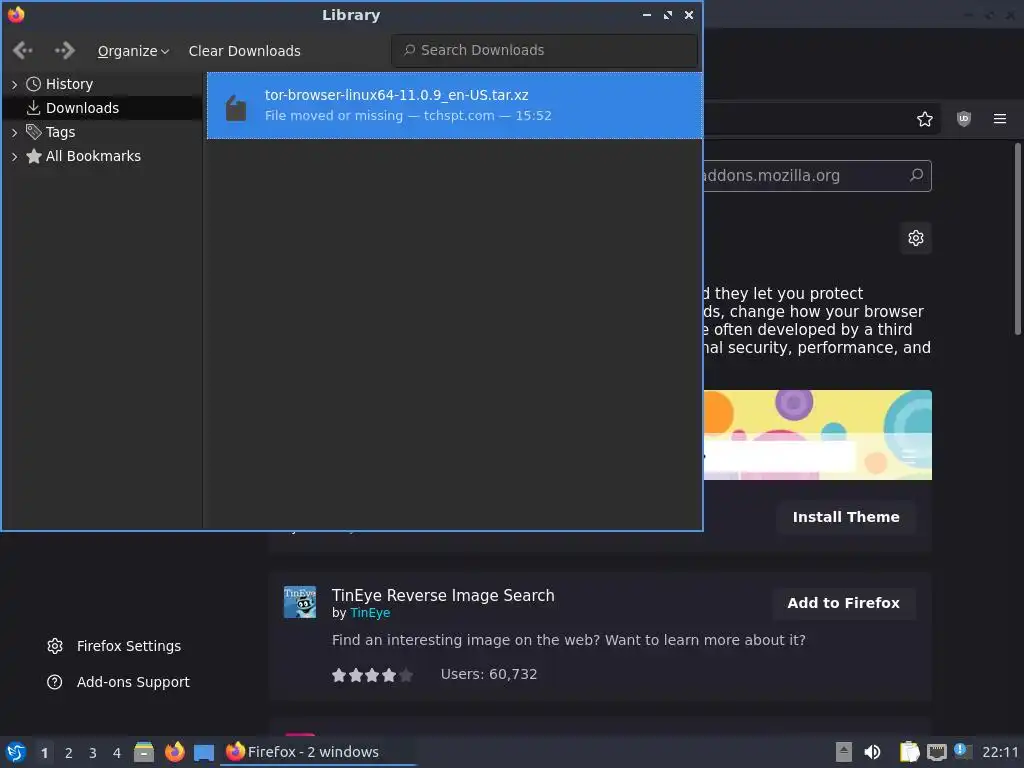Click the TinEye star rating
The width and height of the screenshot is (1024, 768).
372,675
